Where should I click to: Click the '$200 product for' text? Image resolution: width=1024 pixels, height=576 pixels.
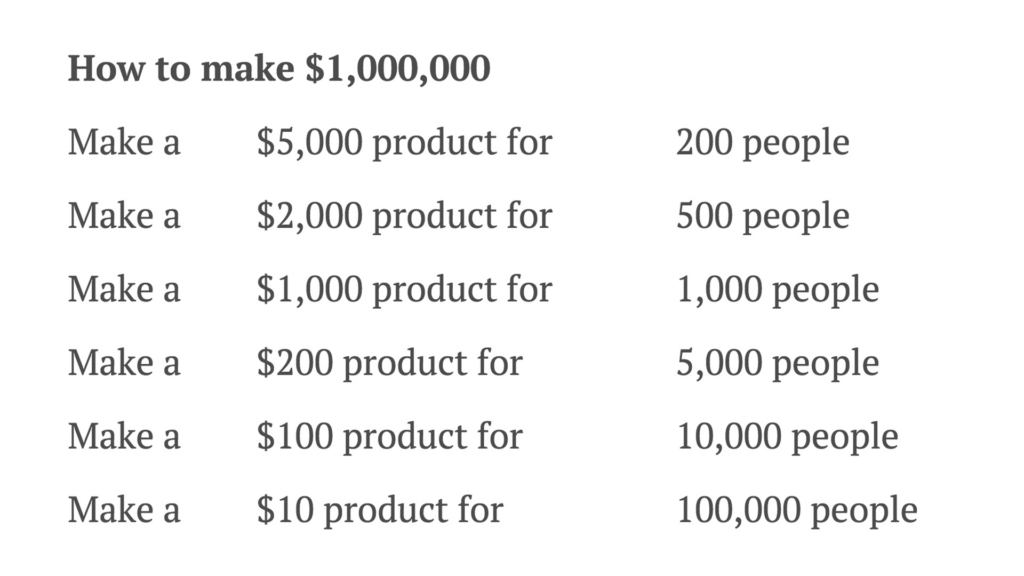click(390, 363)
